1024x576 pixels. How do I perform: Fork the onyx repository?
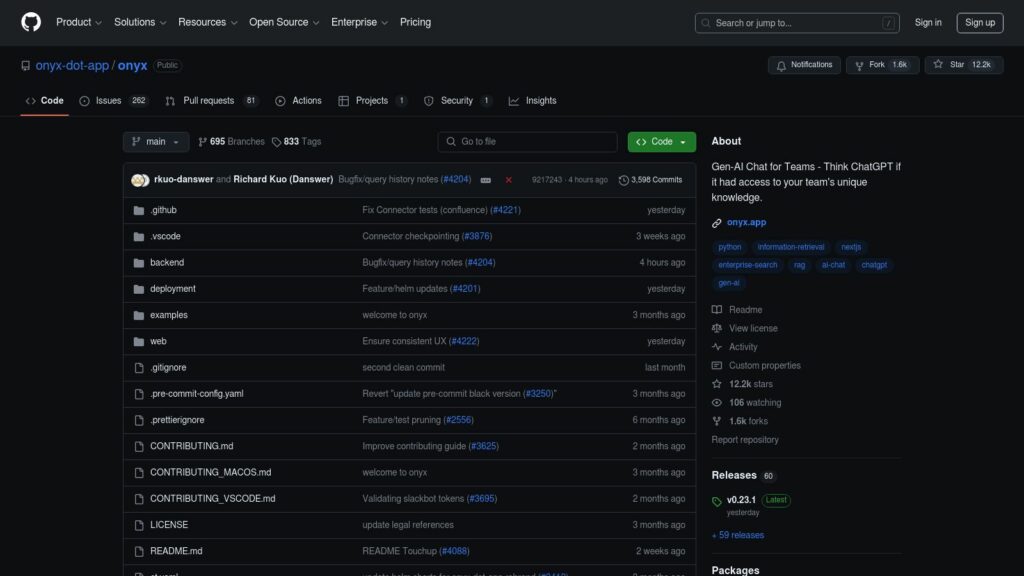coord(882,65)
